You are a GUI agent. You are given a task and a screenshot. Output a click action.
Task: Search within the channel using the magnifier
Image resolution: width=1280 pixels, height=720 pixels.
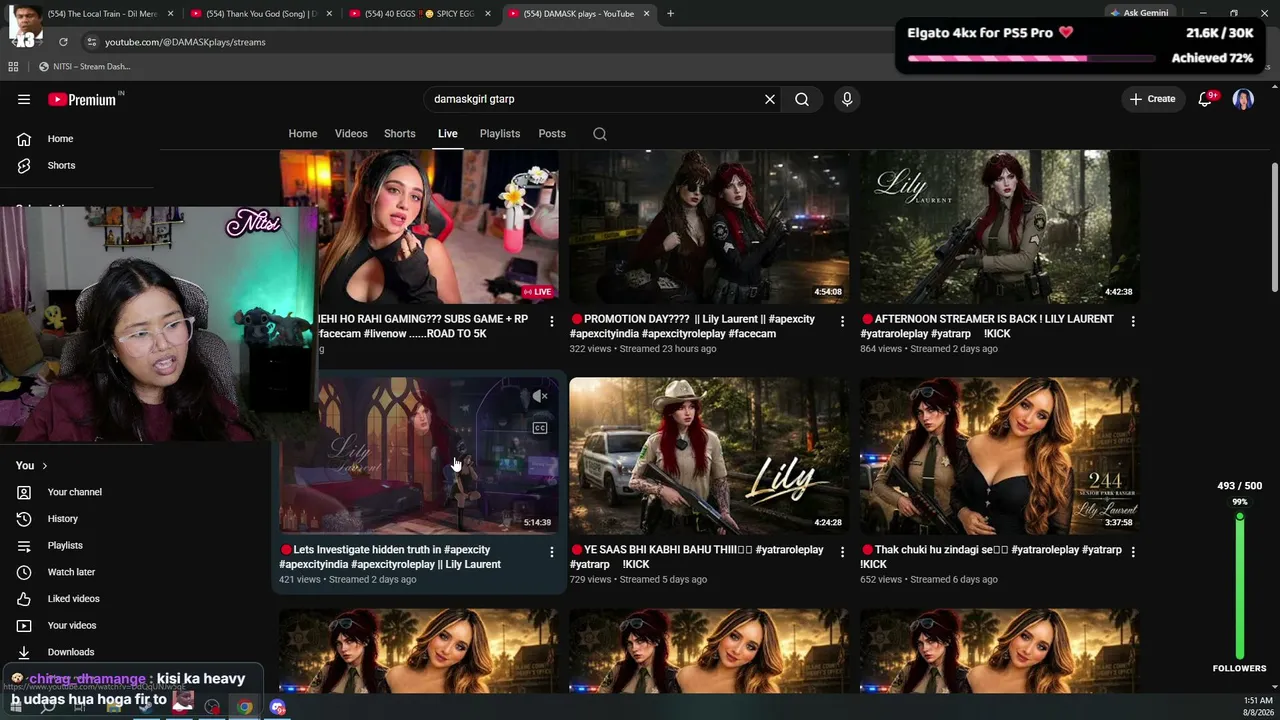[x=600, y=134]
